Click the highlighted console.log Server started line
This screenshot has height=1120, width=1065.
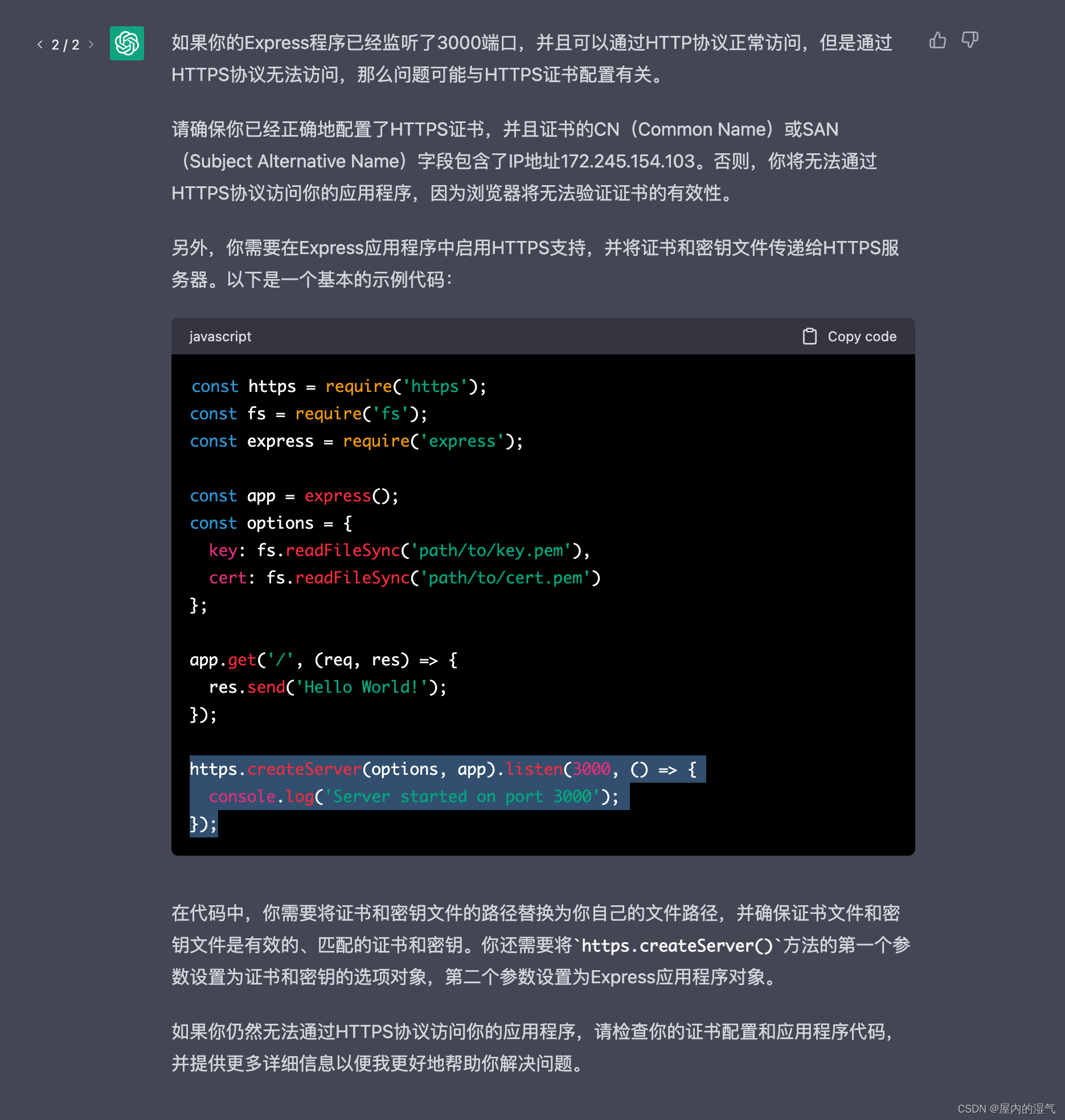coord(413,796)
